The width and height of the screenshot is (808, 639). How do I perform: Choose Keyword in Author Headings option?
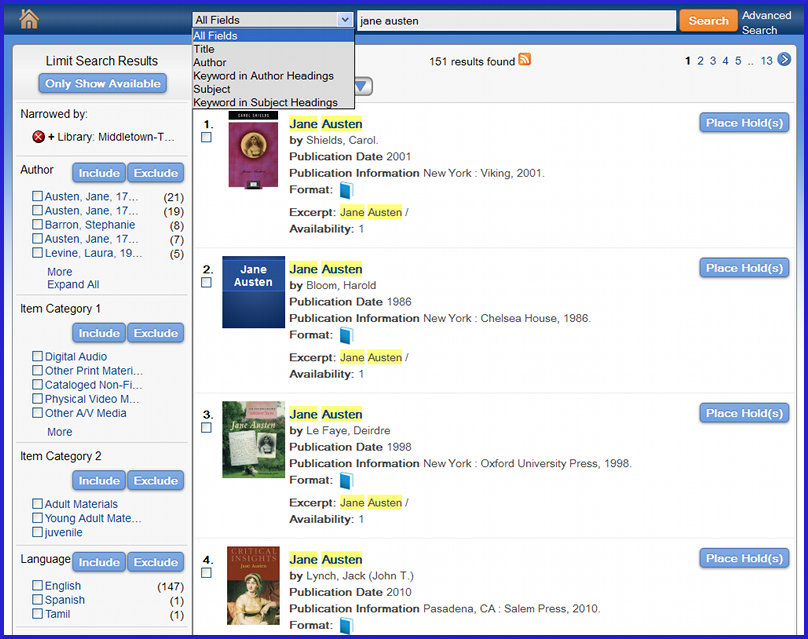tap(273, 76)
